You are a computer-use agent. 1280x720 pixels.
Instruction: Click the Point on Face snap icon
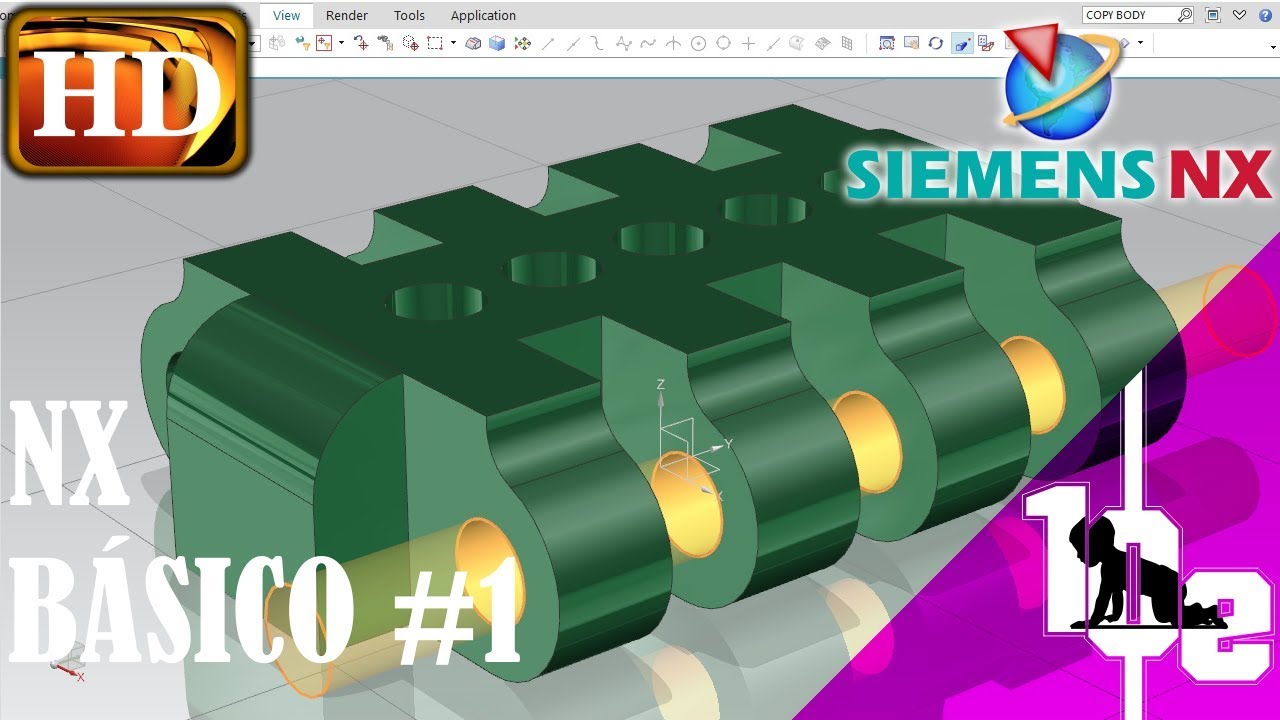click(x=797, y=43)
